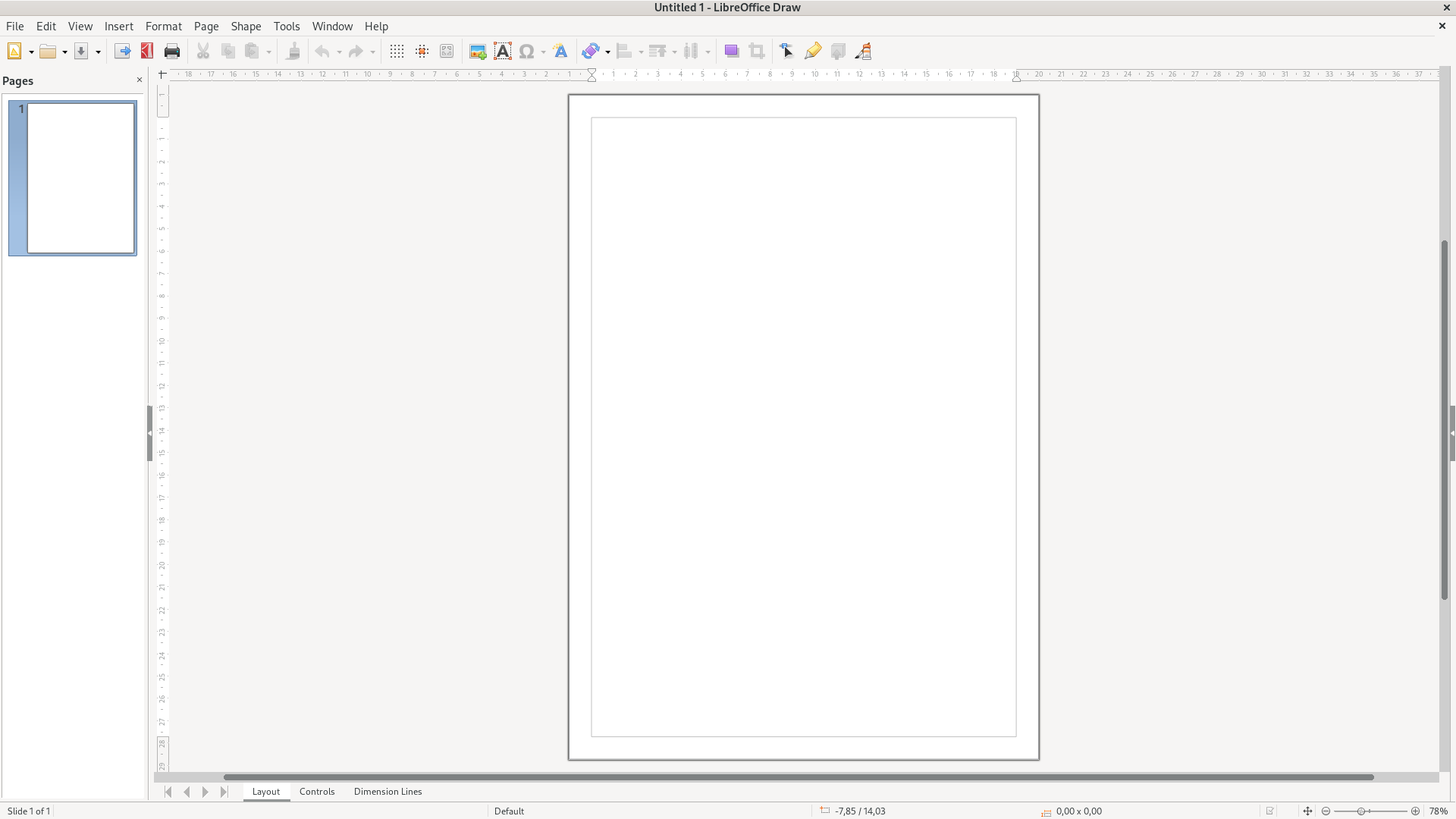Click the Export arrow icon

[x=122, y=52]
